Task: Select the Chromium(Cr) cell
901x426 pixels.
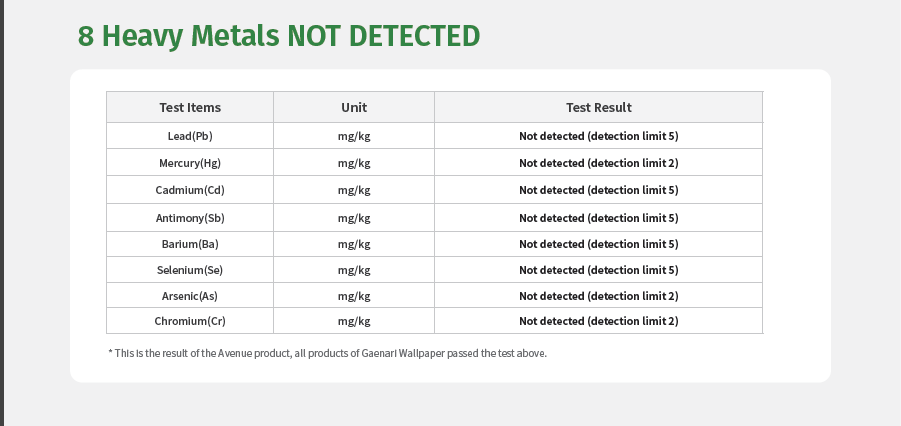Action: point(190,321)
